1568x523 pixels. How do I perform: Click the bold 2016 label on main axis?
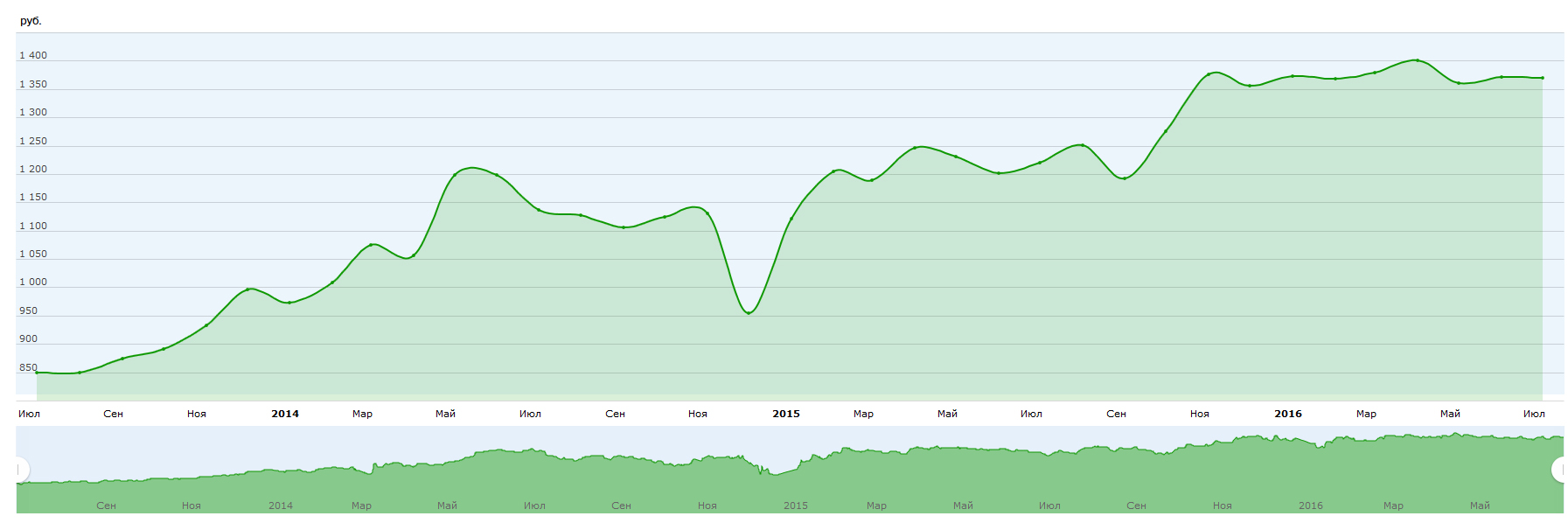click(x=1288, y=414)
